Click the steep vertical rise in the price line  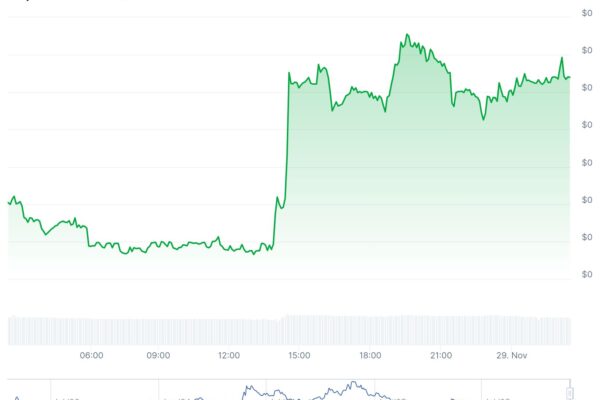point(285,150)
